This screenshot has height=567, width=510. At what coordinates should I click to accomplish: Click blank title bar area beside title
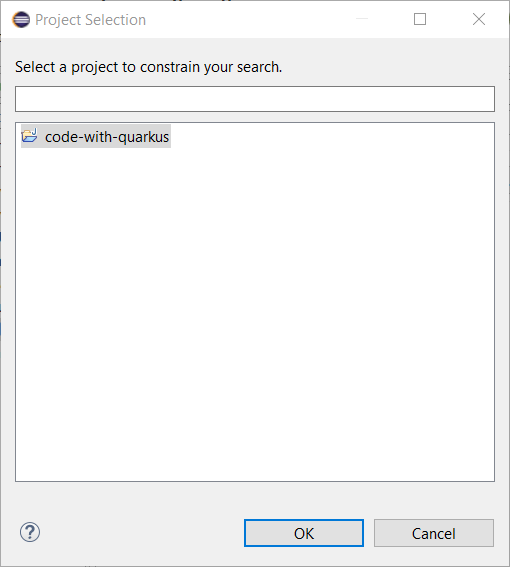click(250, 20)
